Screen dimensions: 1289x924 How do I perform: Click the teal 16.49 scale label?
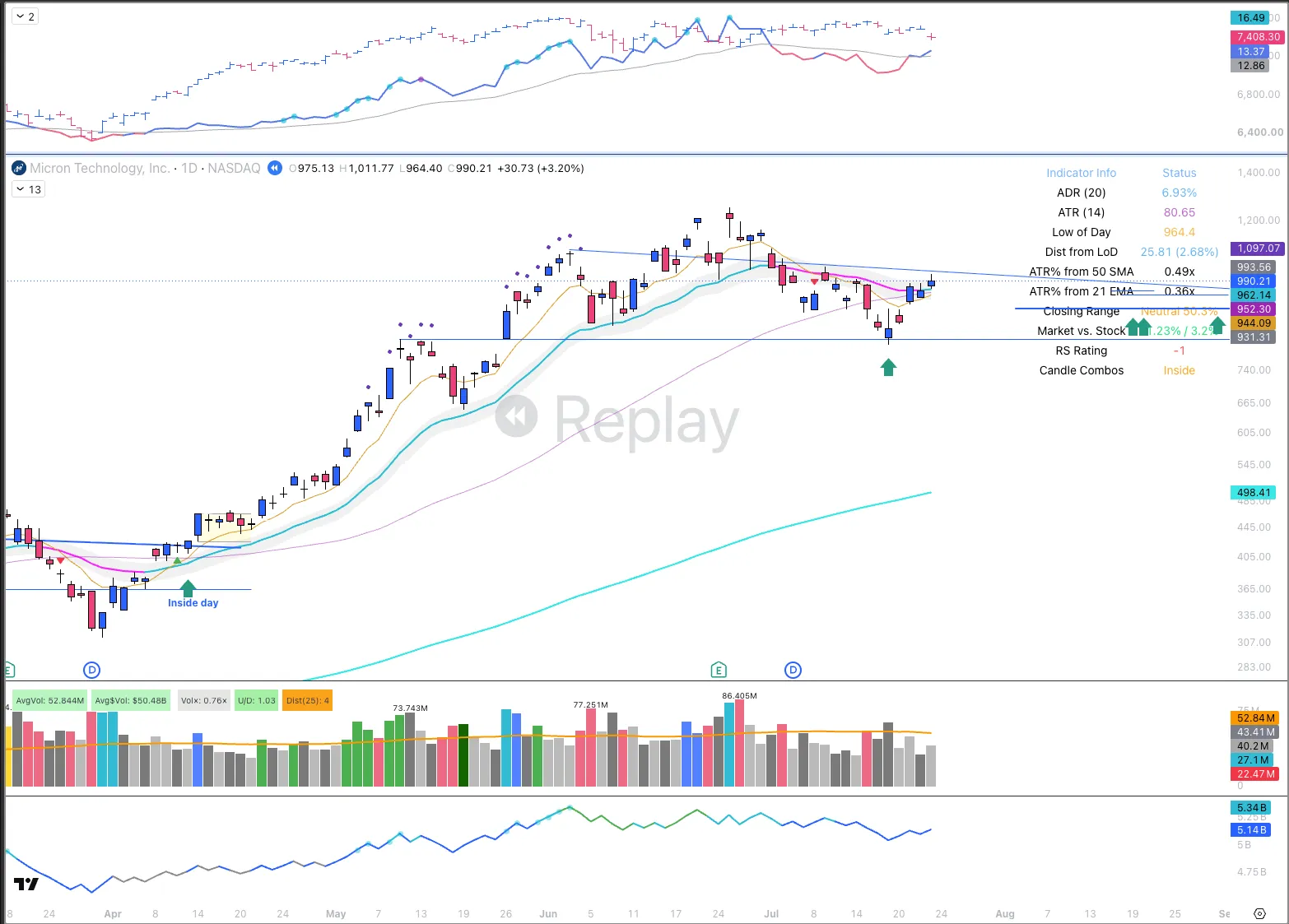point(1251,17)
